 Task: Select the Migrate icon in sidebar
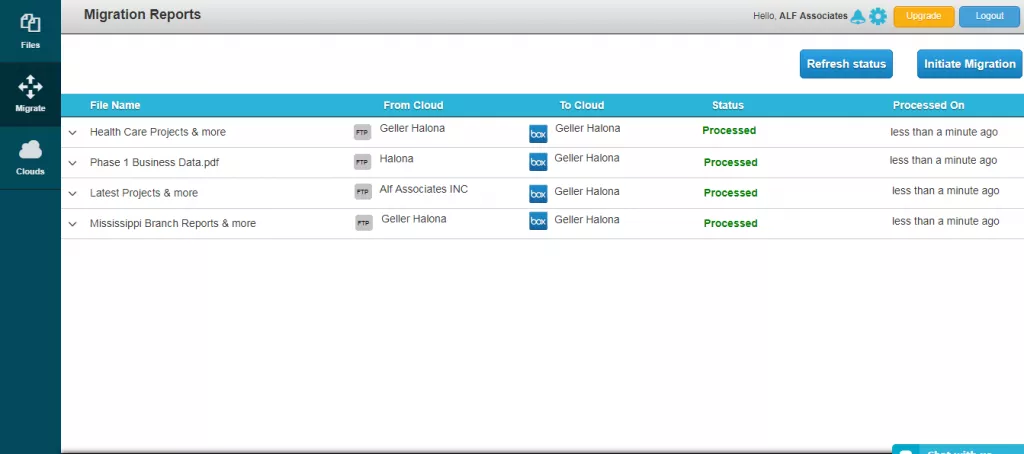[30, 93]
